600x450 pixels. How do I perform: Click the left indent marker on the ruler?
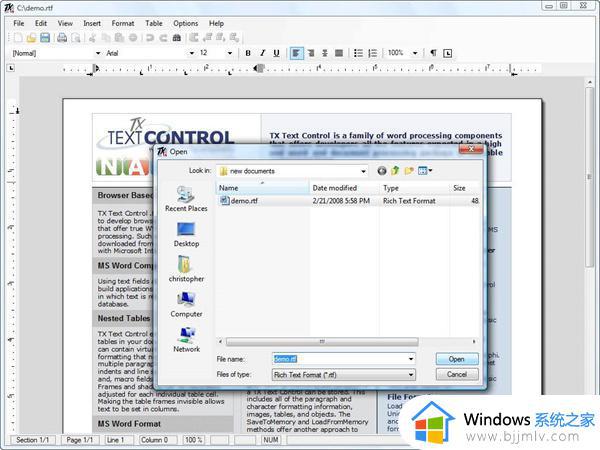[97, 69]
